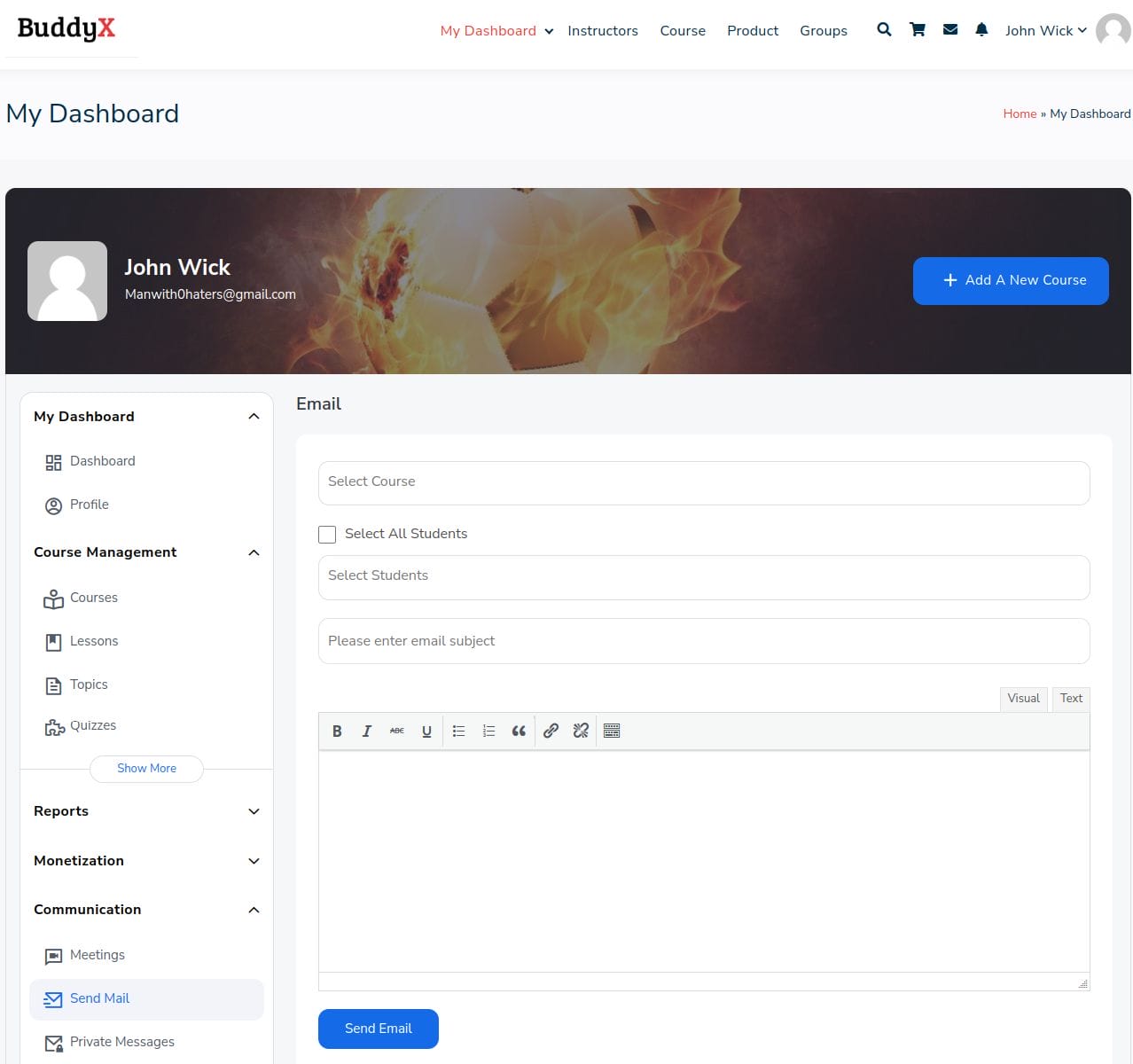Insert a blockquote using the quote icon
1133x1064 pixels.
519,731
